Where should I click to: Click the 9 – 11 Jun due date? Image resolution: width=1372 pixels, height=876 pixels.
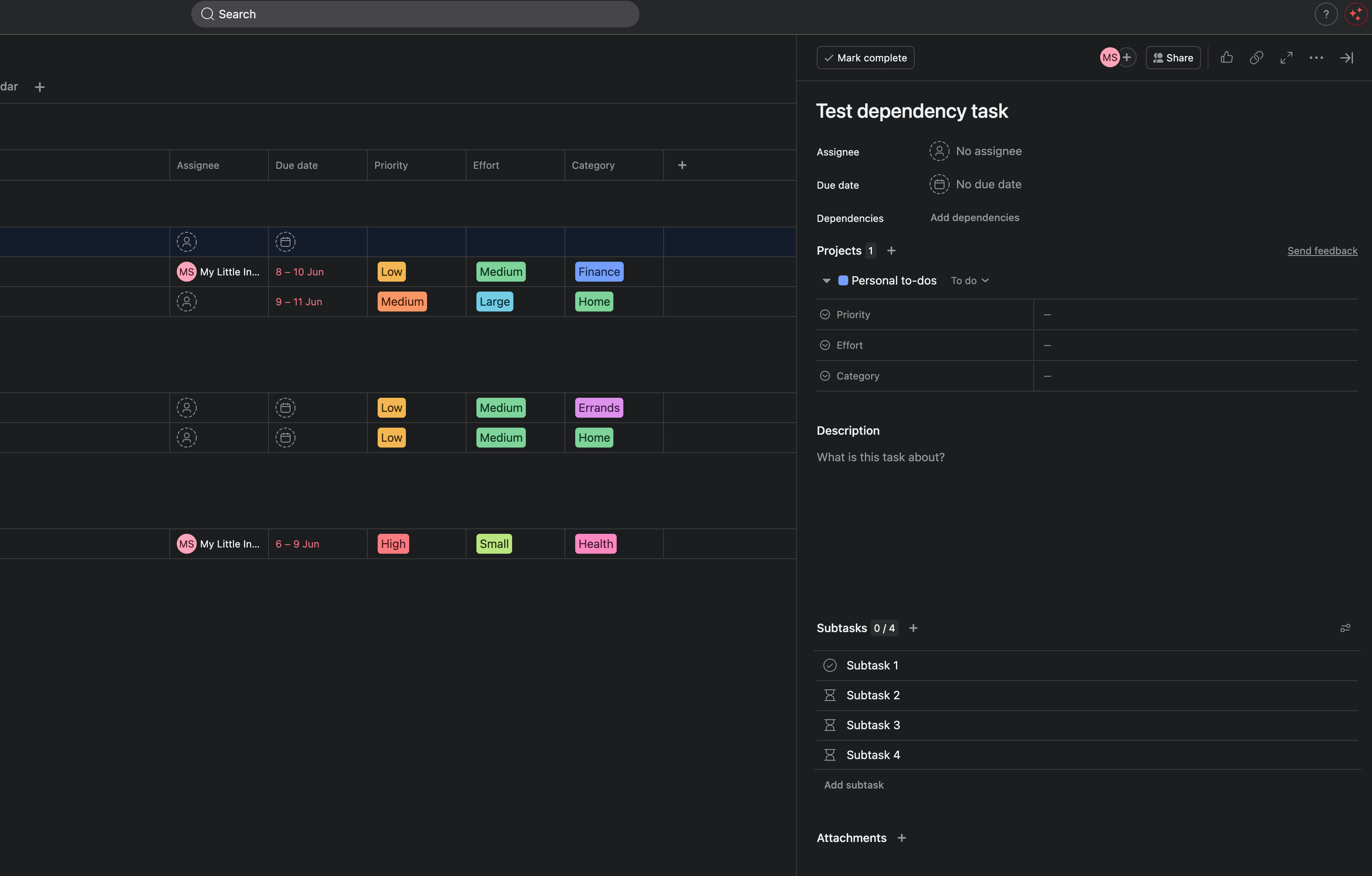[298, 301]
